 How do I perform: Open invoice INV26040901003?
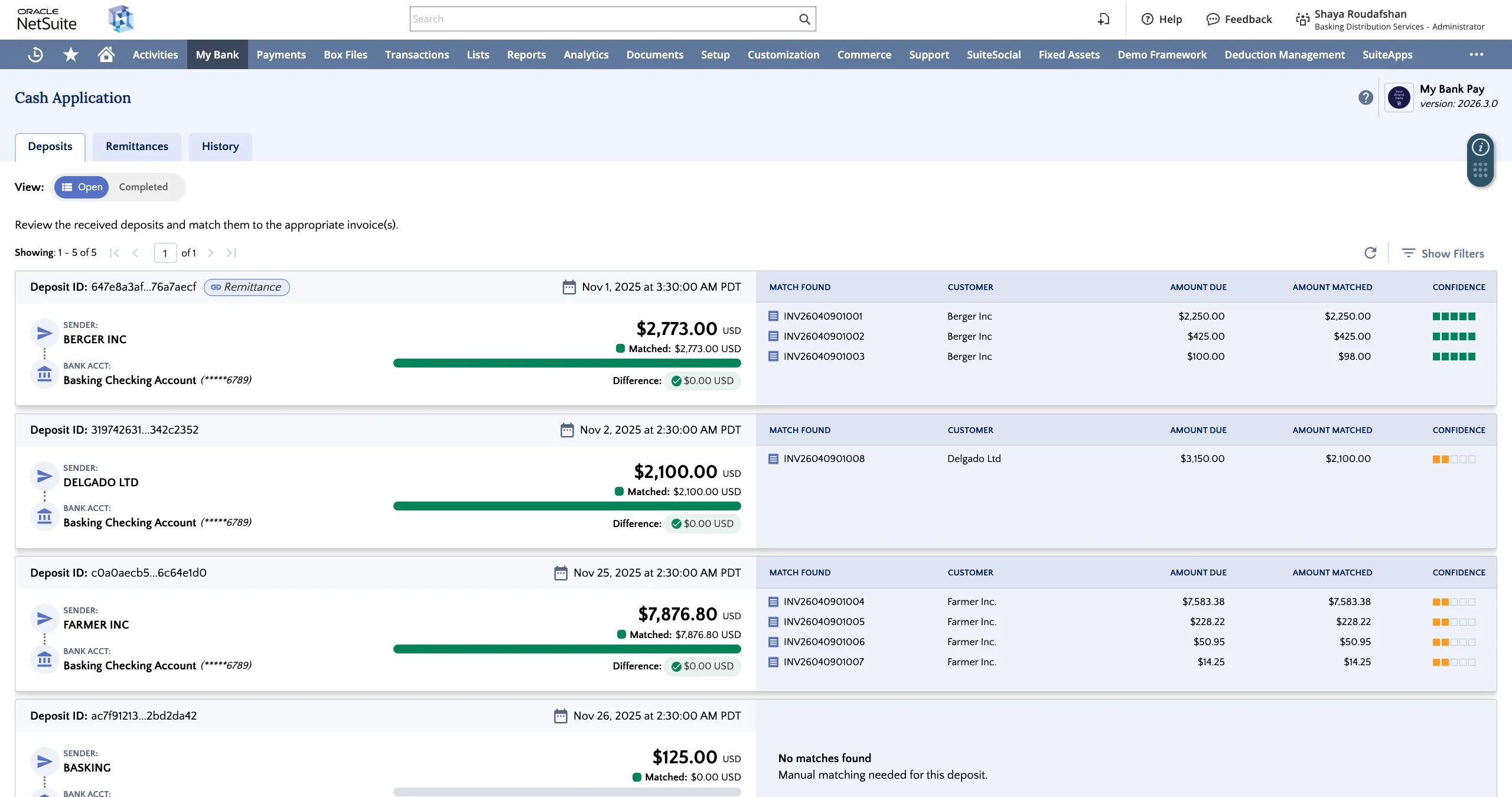pos(823,356)
